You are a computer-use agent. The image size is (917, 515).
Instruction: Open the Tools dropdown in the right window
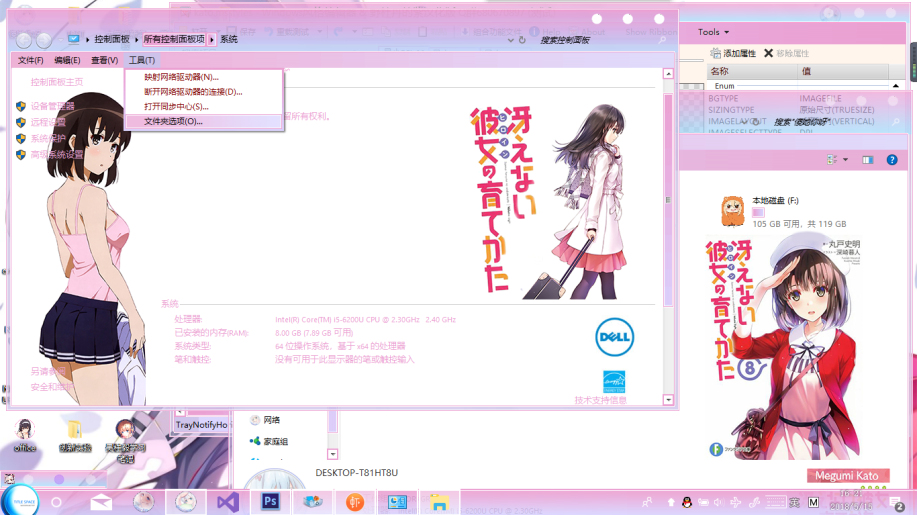[713, 32]
